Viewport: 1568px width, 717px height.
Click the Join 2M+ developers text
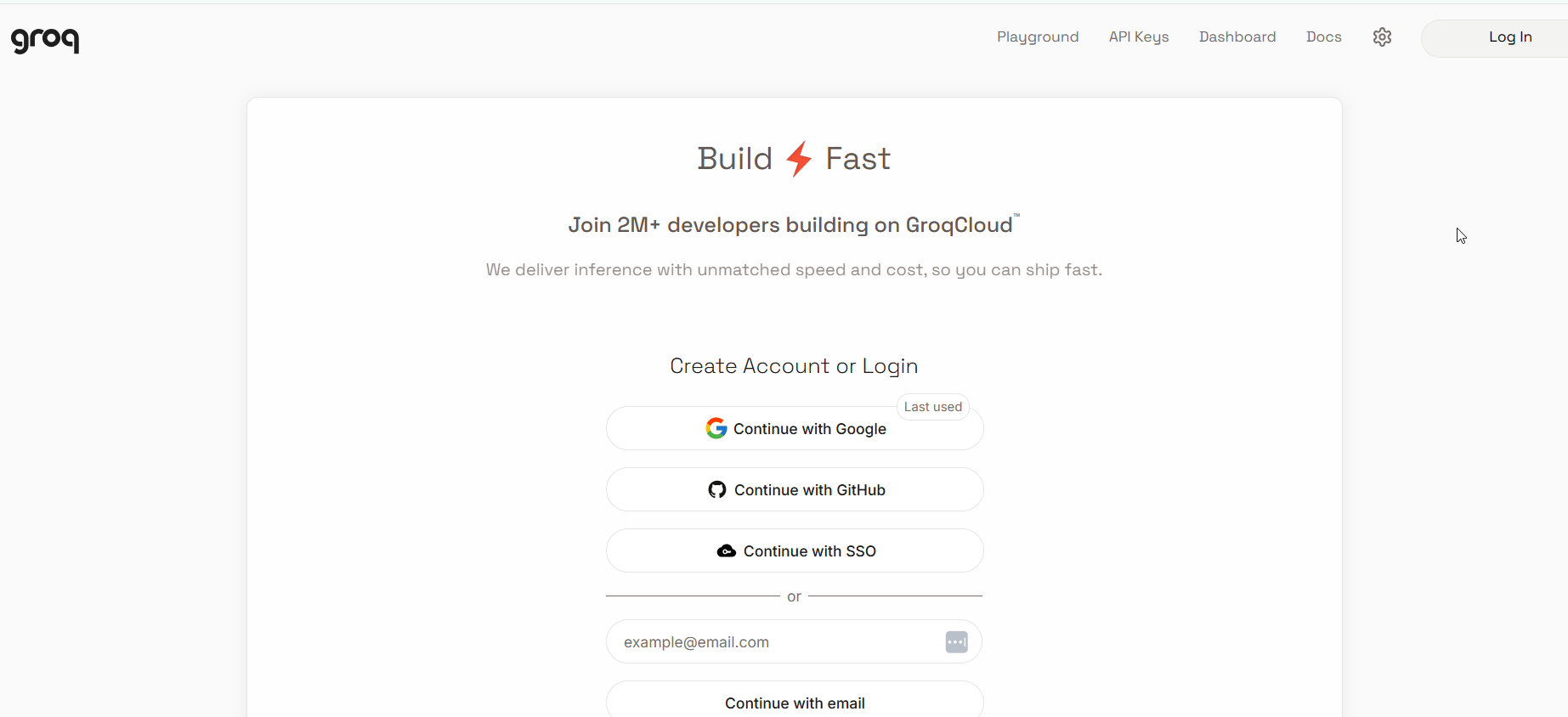[x=794, y=224]
